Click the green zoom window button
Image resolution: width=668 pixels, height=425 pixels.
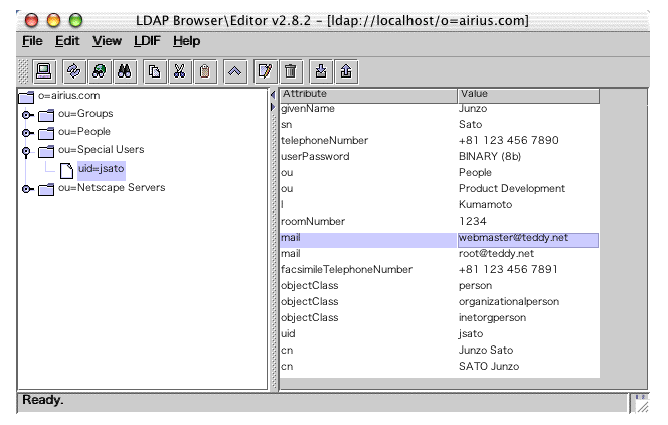[75, 20]
